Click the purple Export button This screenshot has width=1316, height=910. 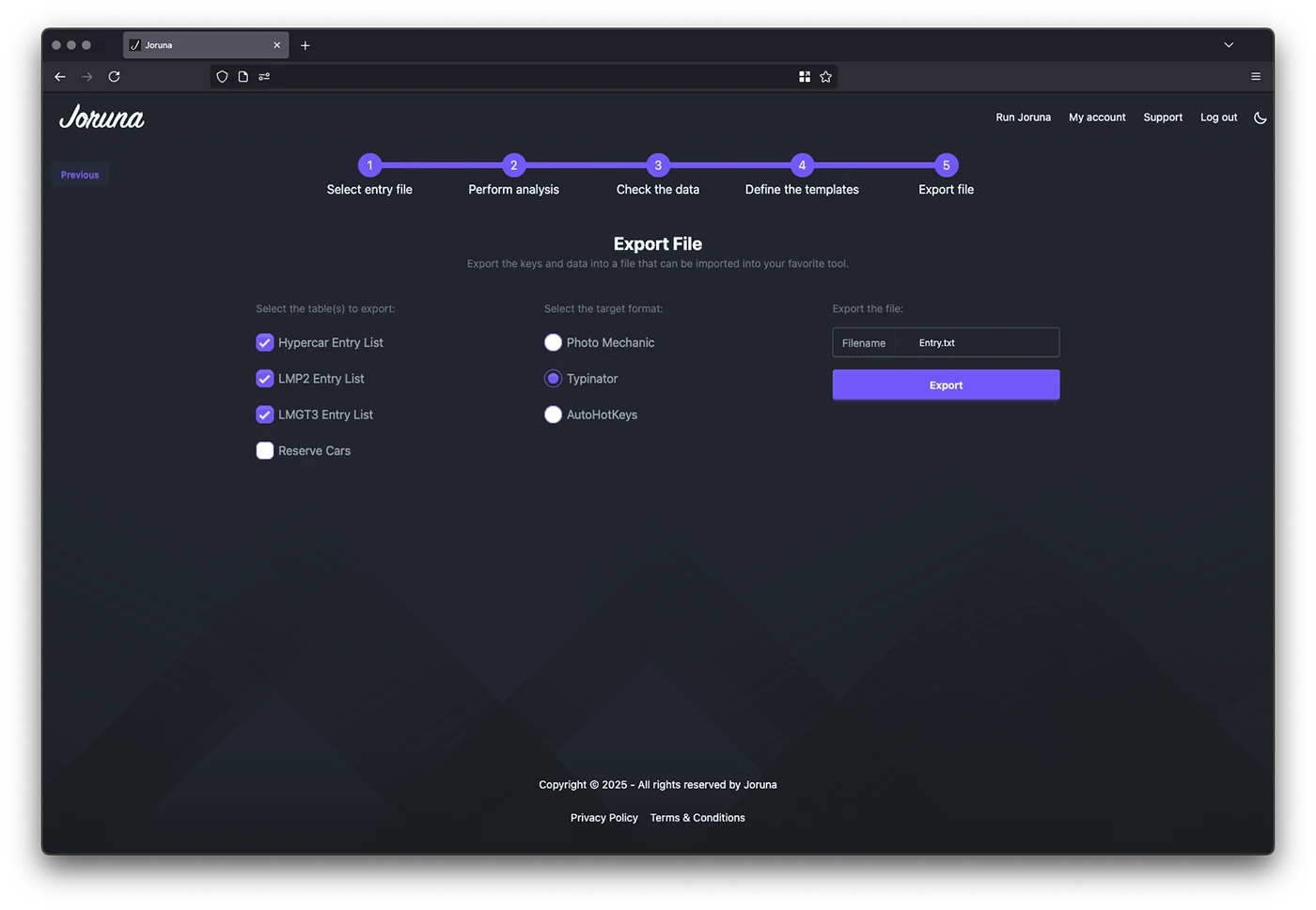pyautogui.click(x=946, y=384)
